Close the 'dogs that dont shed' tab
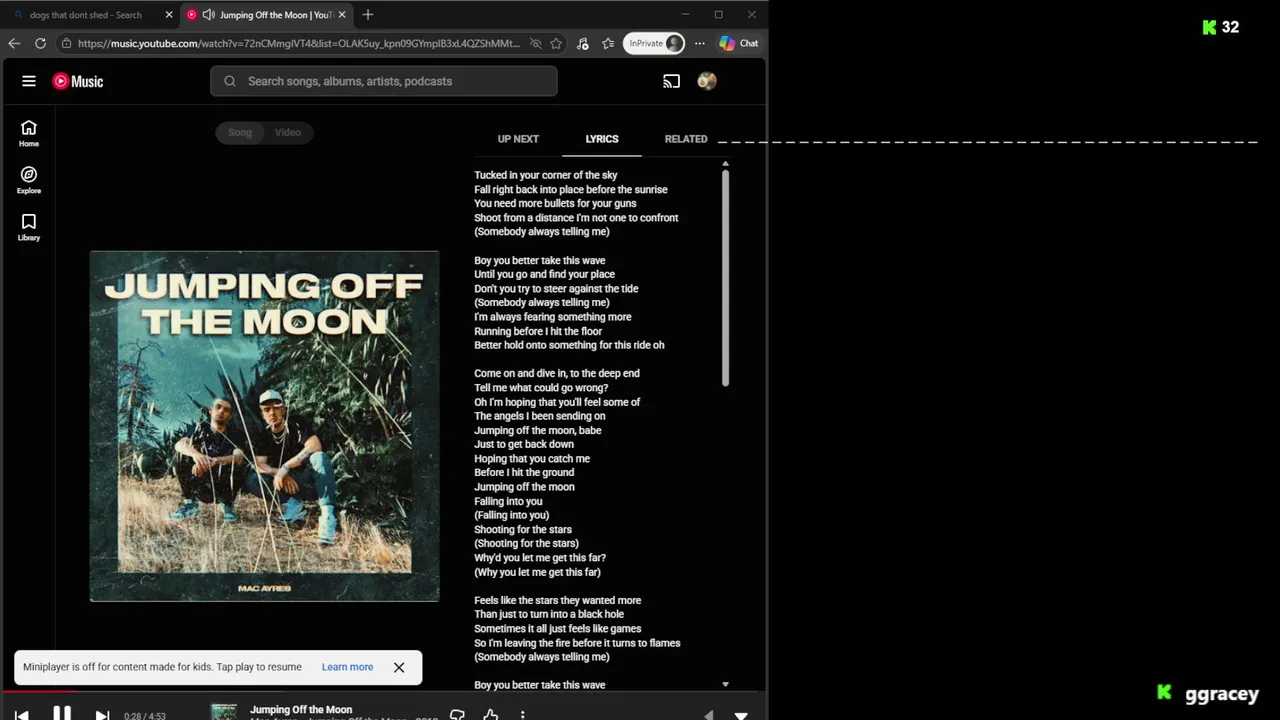Screen dimensions: 1280x720 168,15
